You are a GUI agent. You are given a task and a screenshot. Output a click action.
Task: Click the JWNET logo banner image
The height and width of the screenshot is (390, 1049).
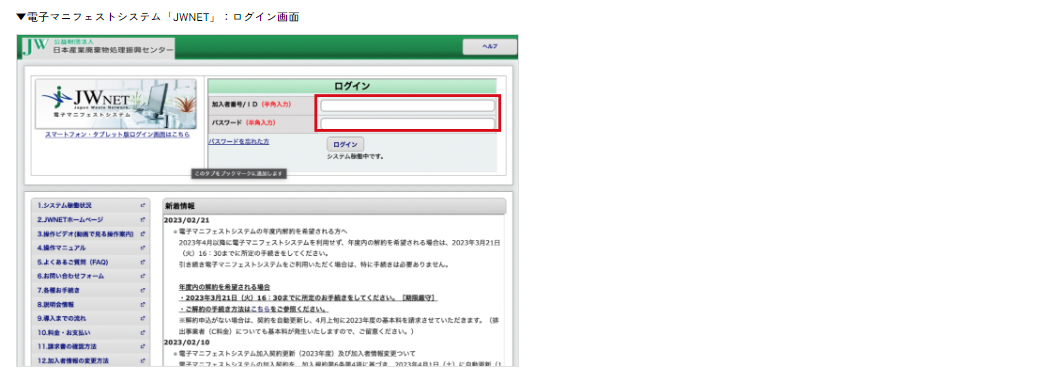116,103
